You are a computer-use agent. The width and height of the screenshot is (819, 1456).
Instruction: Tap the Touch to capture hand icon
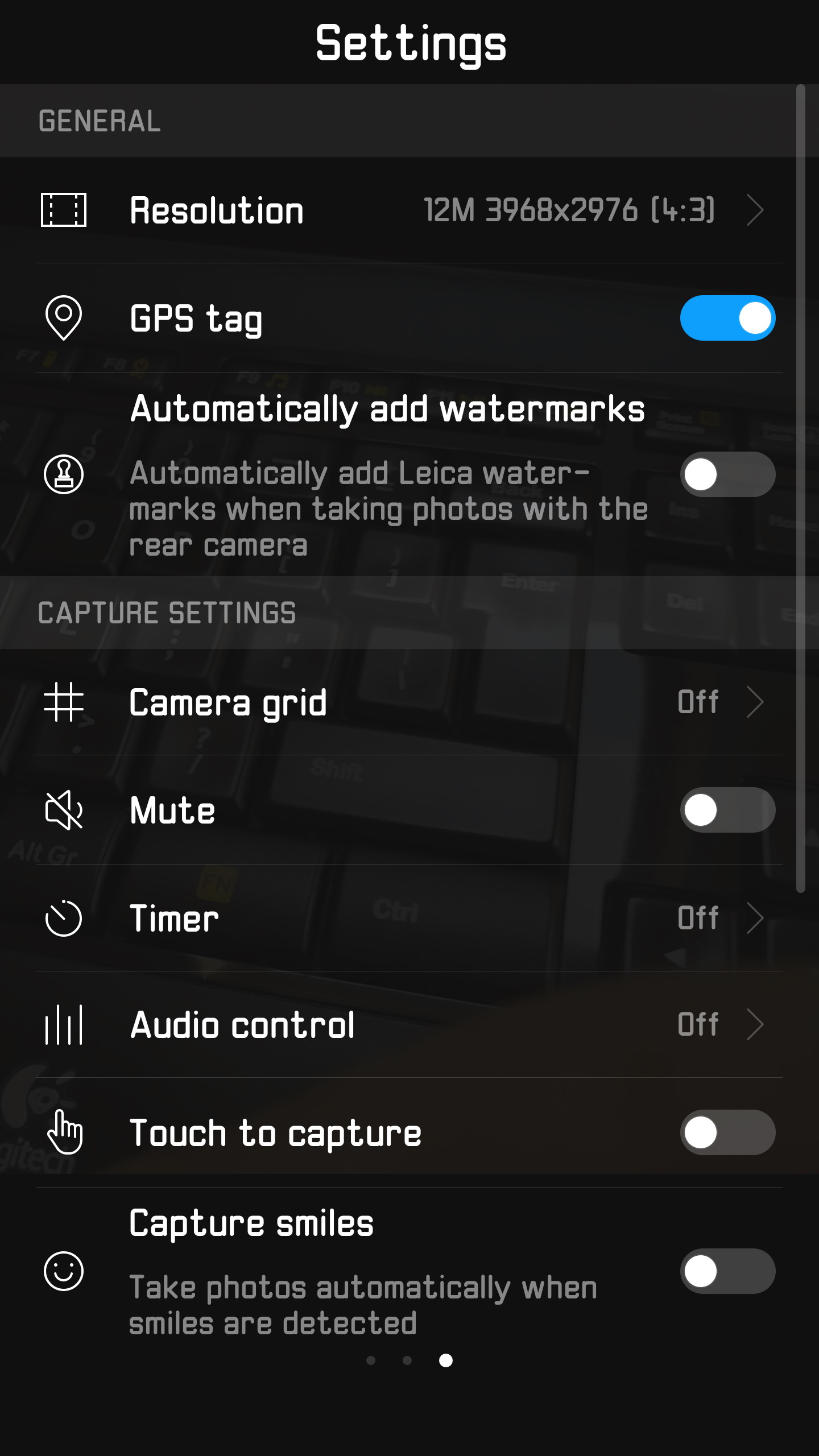64,1132
